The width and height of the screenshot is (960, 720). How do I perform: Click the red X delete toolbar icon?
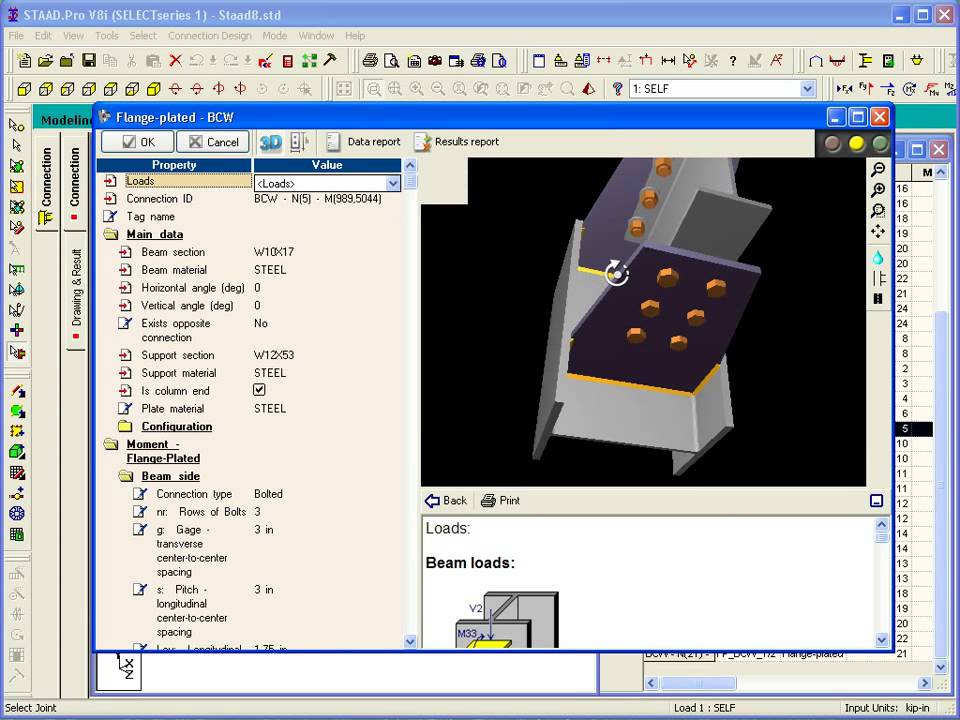[176, 61]
